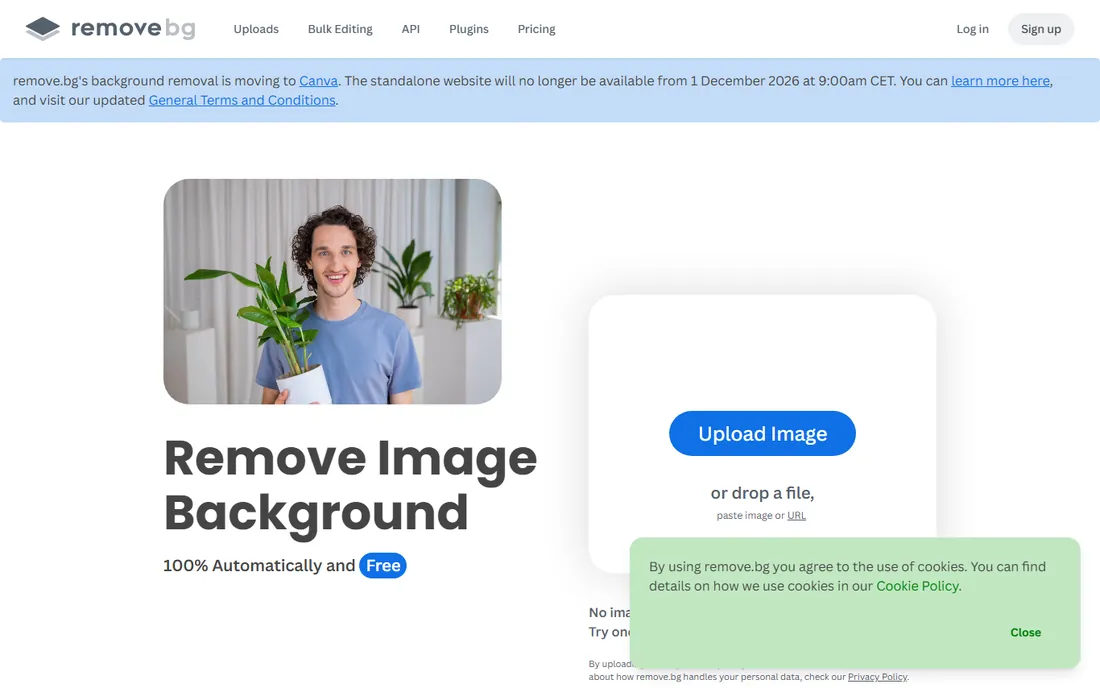
Task: Click the Log in link
Action: pyautogui.click(x=972, y=29)
